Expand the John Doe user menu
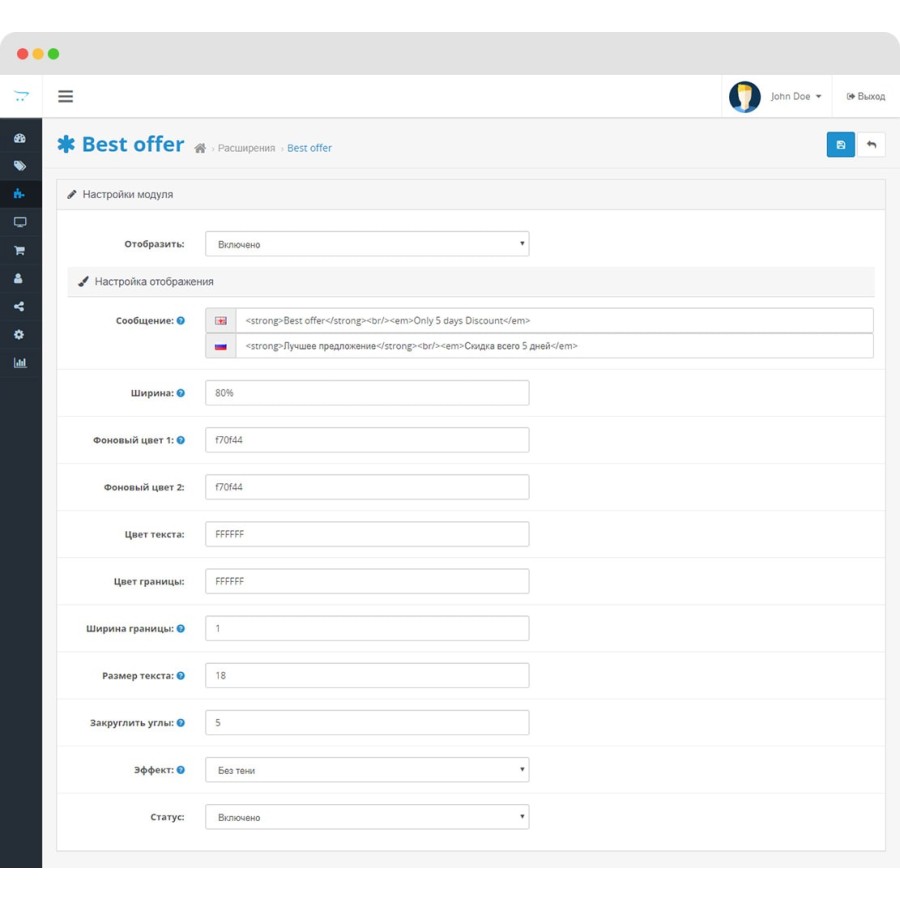The height and width of the screenshot is (900, 900). pos(796,96)
